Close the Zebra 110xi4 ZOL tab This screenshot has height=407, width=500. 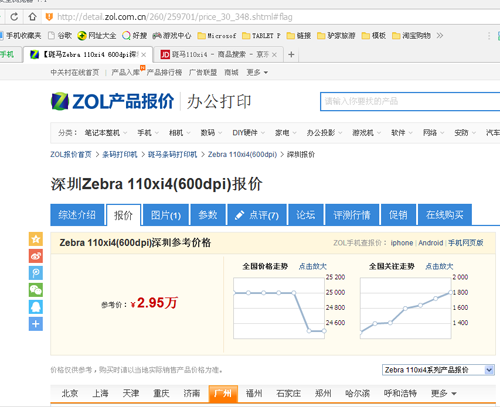click(x=144, y=55)
